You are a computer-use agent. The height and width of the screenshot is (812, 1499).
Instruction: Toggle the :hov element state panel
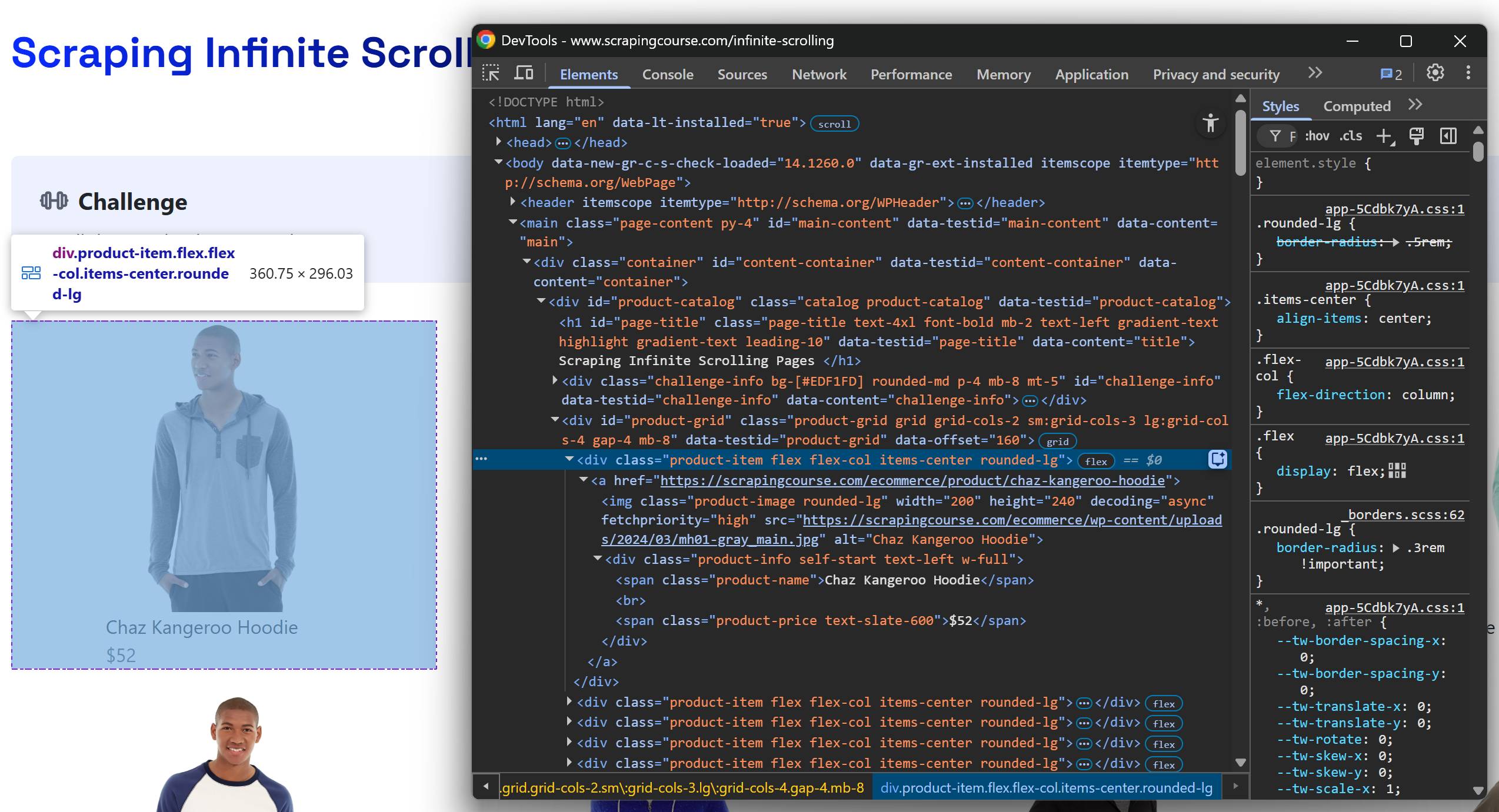(1317, 136)
